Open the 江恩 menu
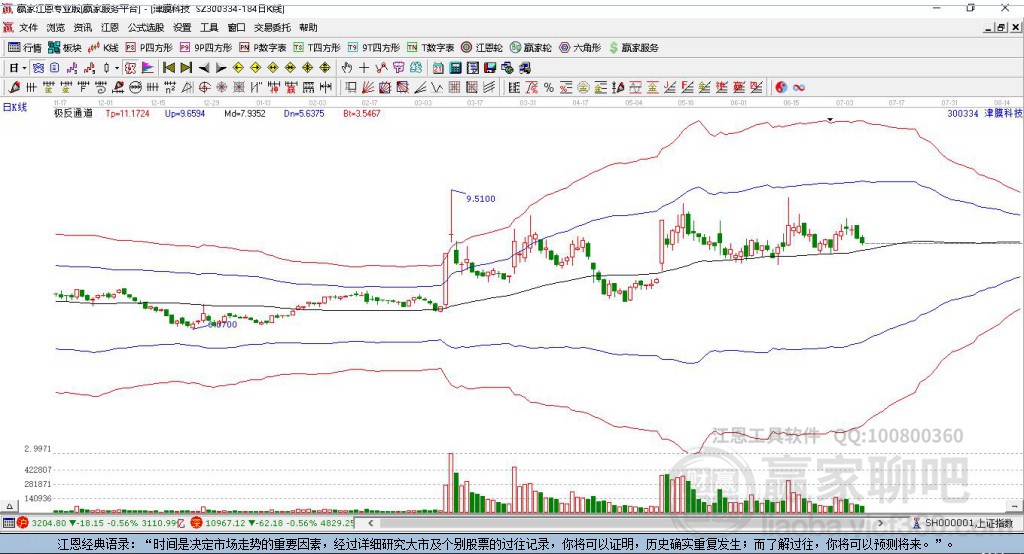Screen dimensions: 1024x554 [110, 27]
